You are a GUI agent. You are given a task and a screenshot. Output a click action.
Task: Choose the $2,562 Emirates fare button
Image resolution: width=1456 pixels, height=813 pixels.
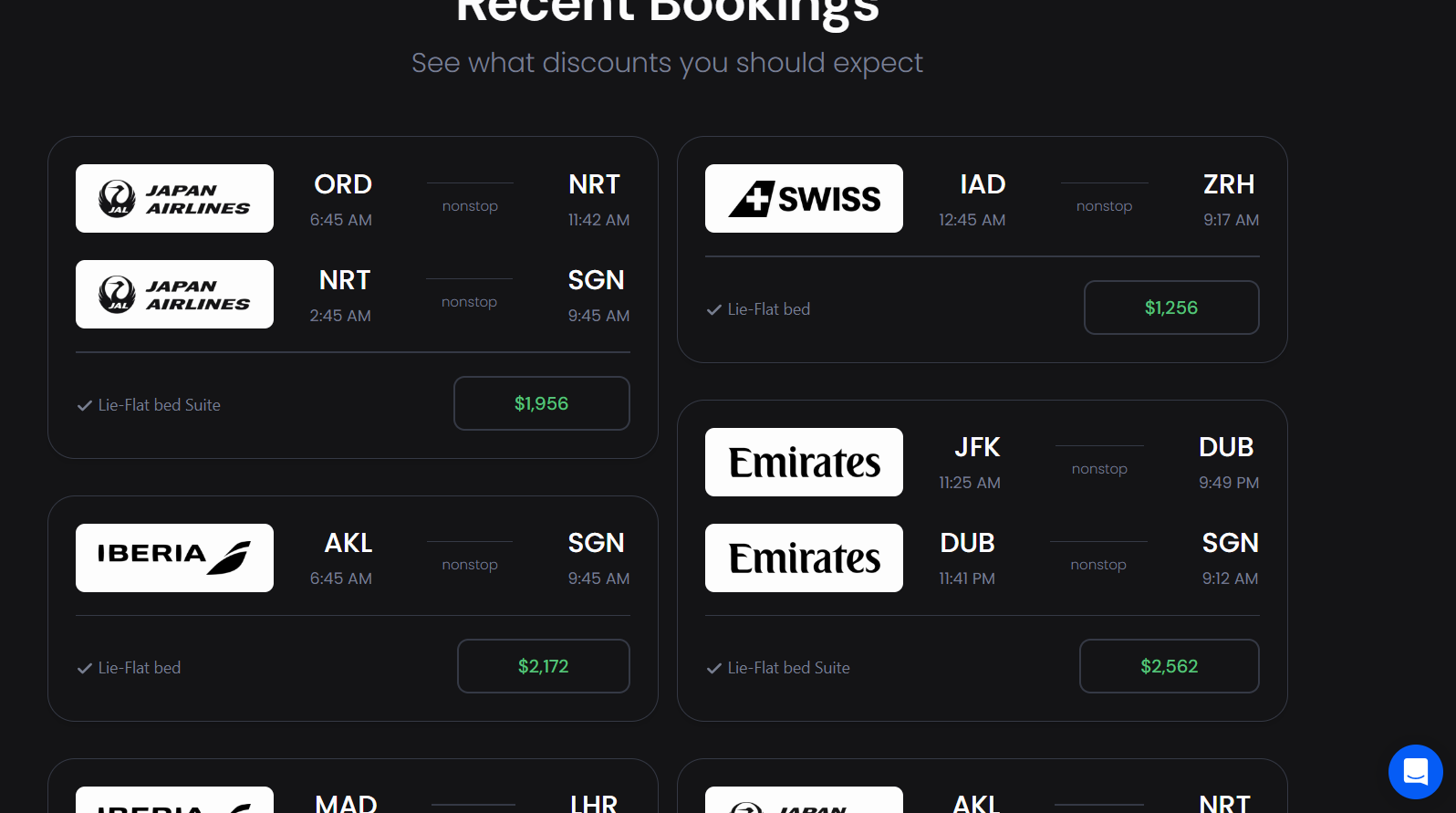tap(1170, 666)
